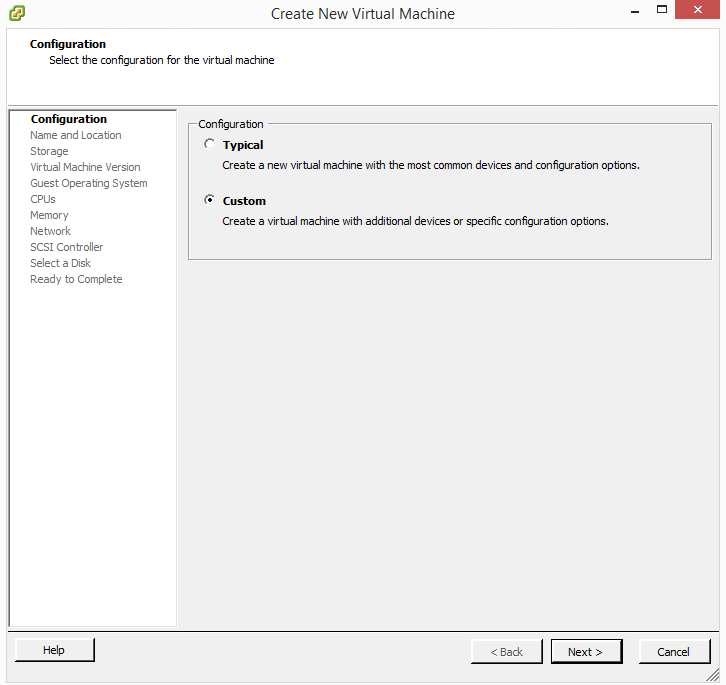Image resolution: width=726 pixels, height=685 pixels.
Task: Maximize the Create New Virtual Machine window
Action: [x=662, y=10]
